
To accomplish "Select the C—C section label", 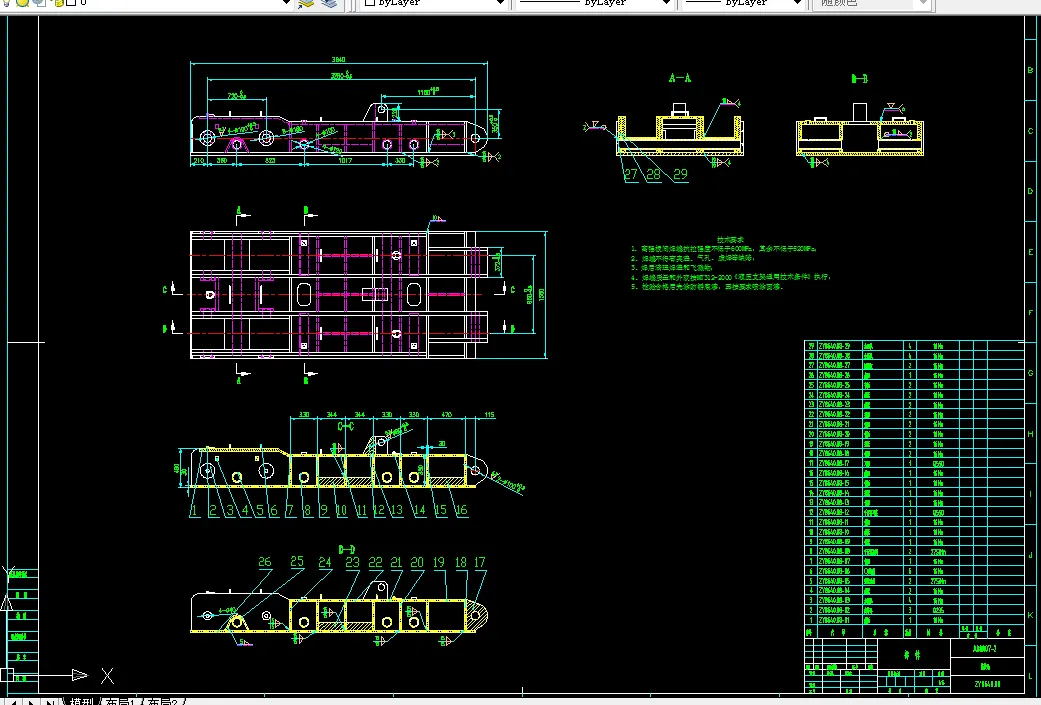I will [x=346, y=426].
